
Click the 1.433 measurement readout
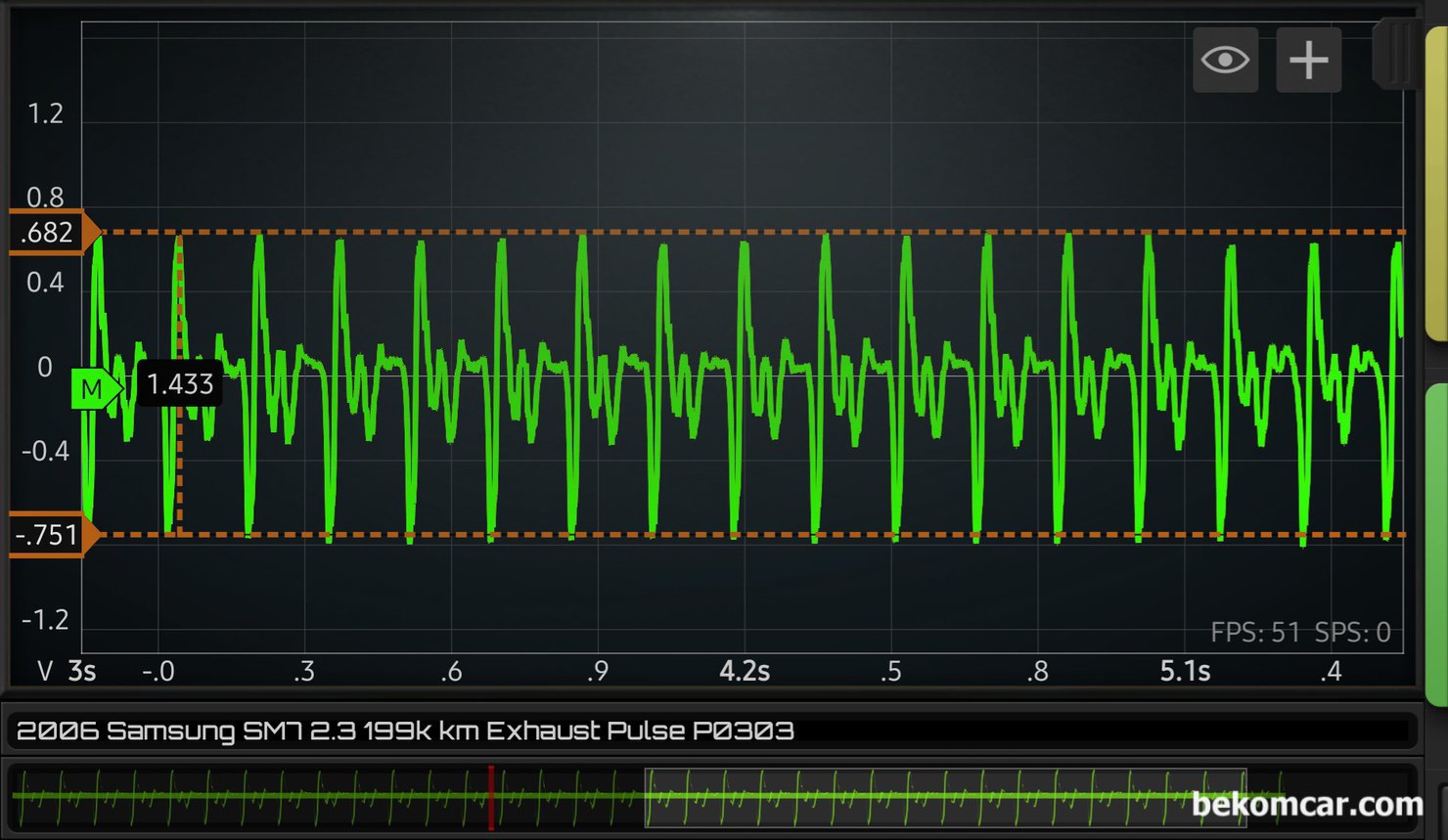[180, 384]
